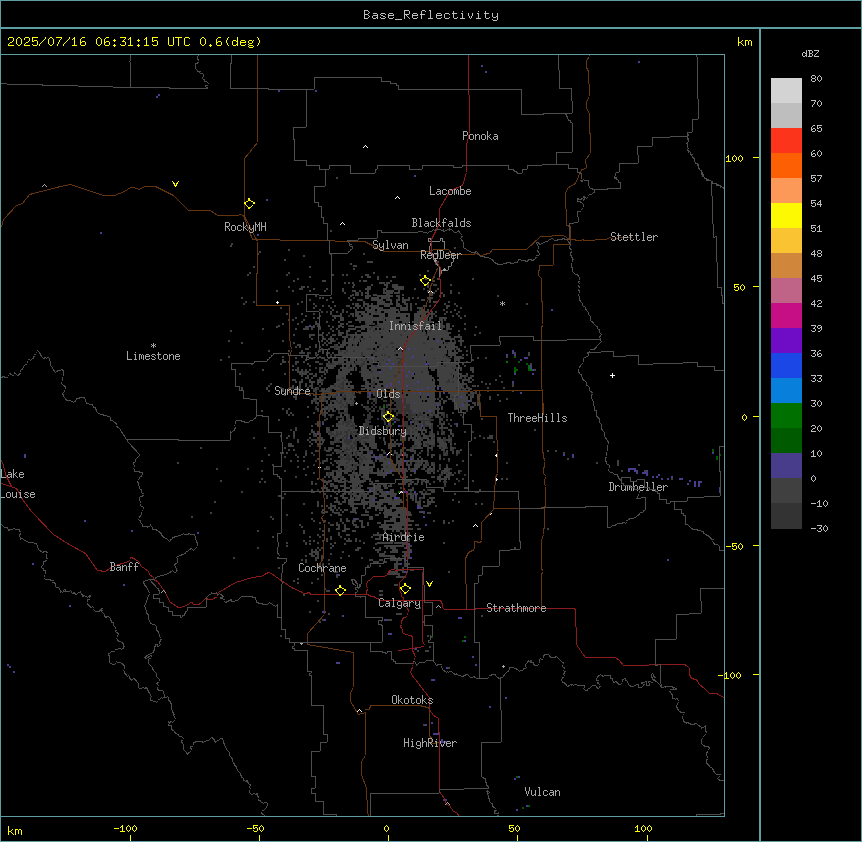Screen dimensions: 862x842
Task: Click the RockyMH label
Action: [245, 227]
